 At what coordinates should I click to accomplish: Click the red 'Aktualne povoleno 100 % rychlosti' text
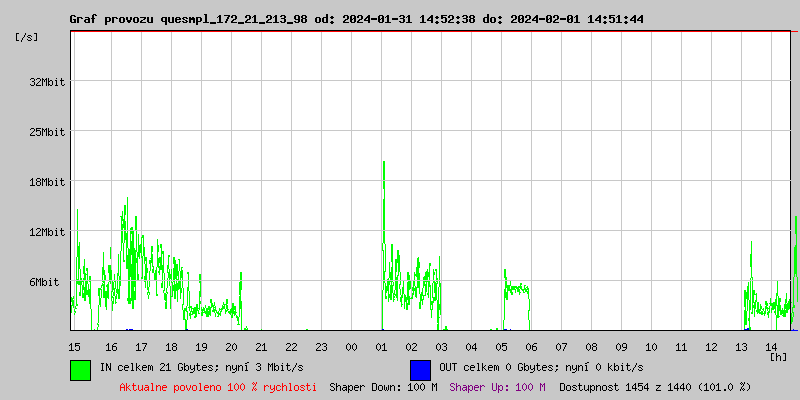218,387
